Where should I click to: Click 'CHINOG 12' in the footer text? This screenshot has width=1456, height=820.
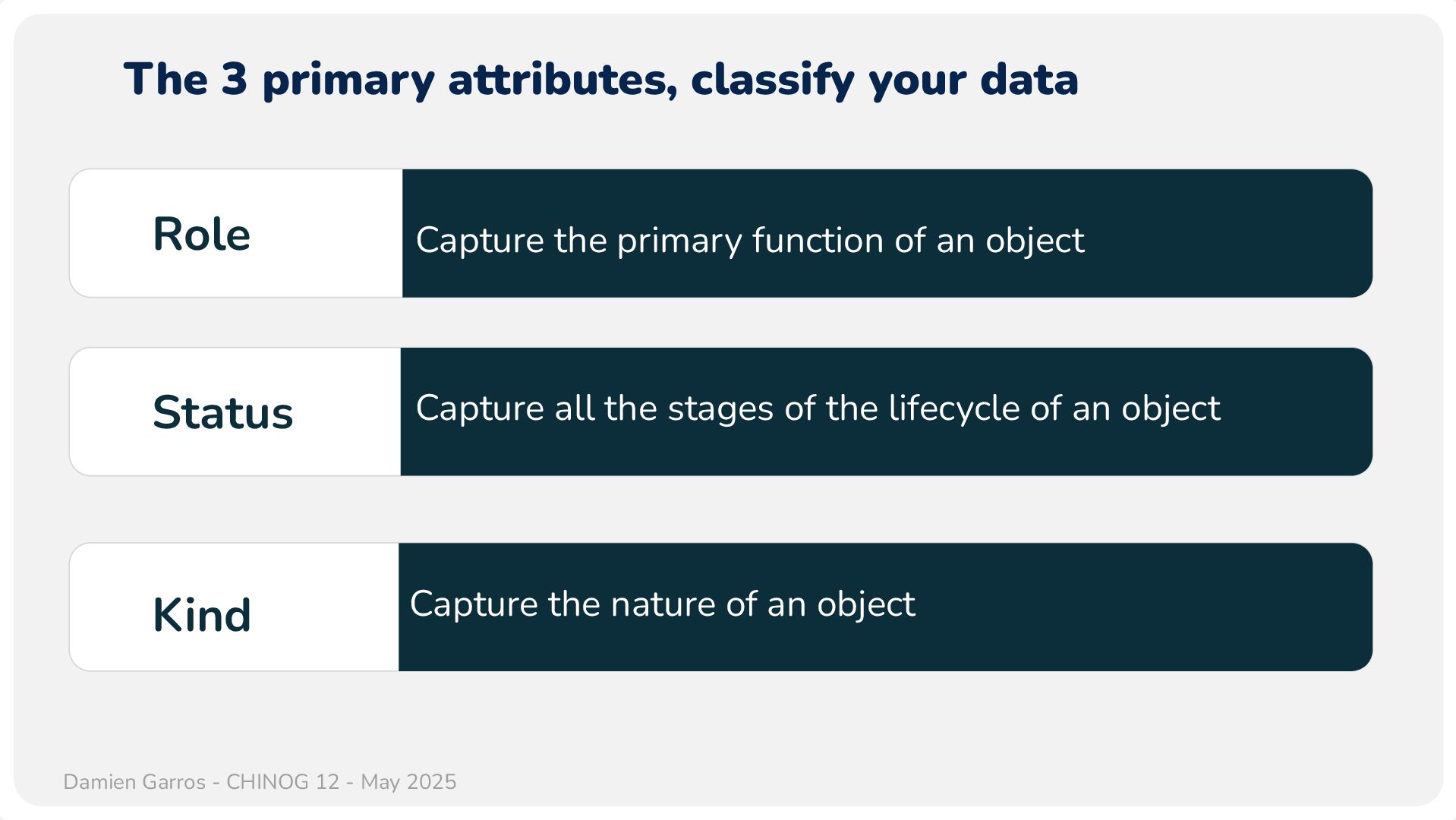tap(282, 782)
